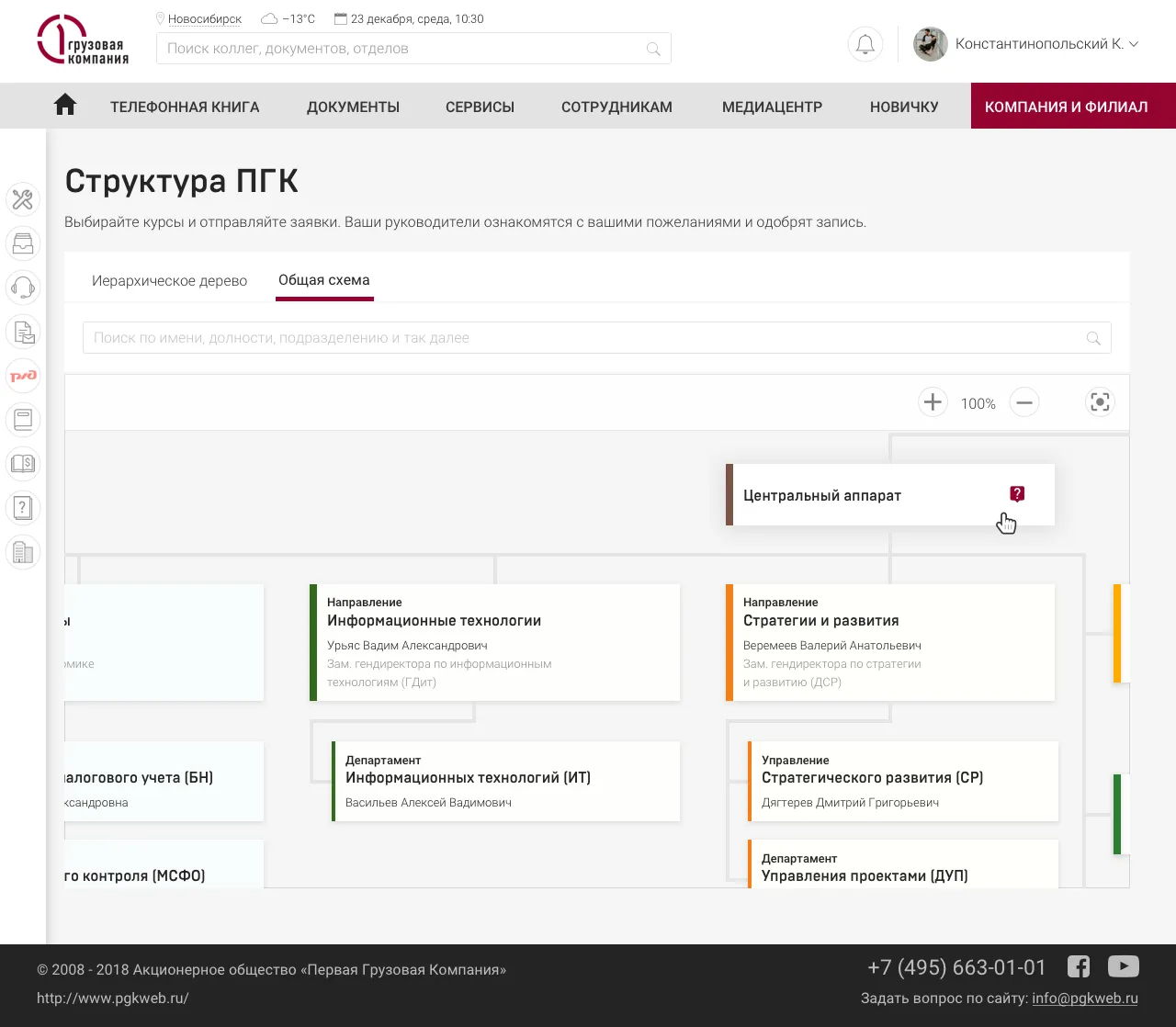
Task: Open НОВИЧКУ menu
Action: (x=904, y=107)
